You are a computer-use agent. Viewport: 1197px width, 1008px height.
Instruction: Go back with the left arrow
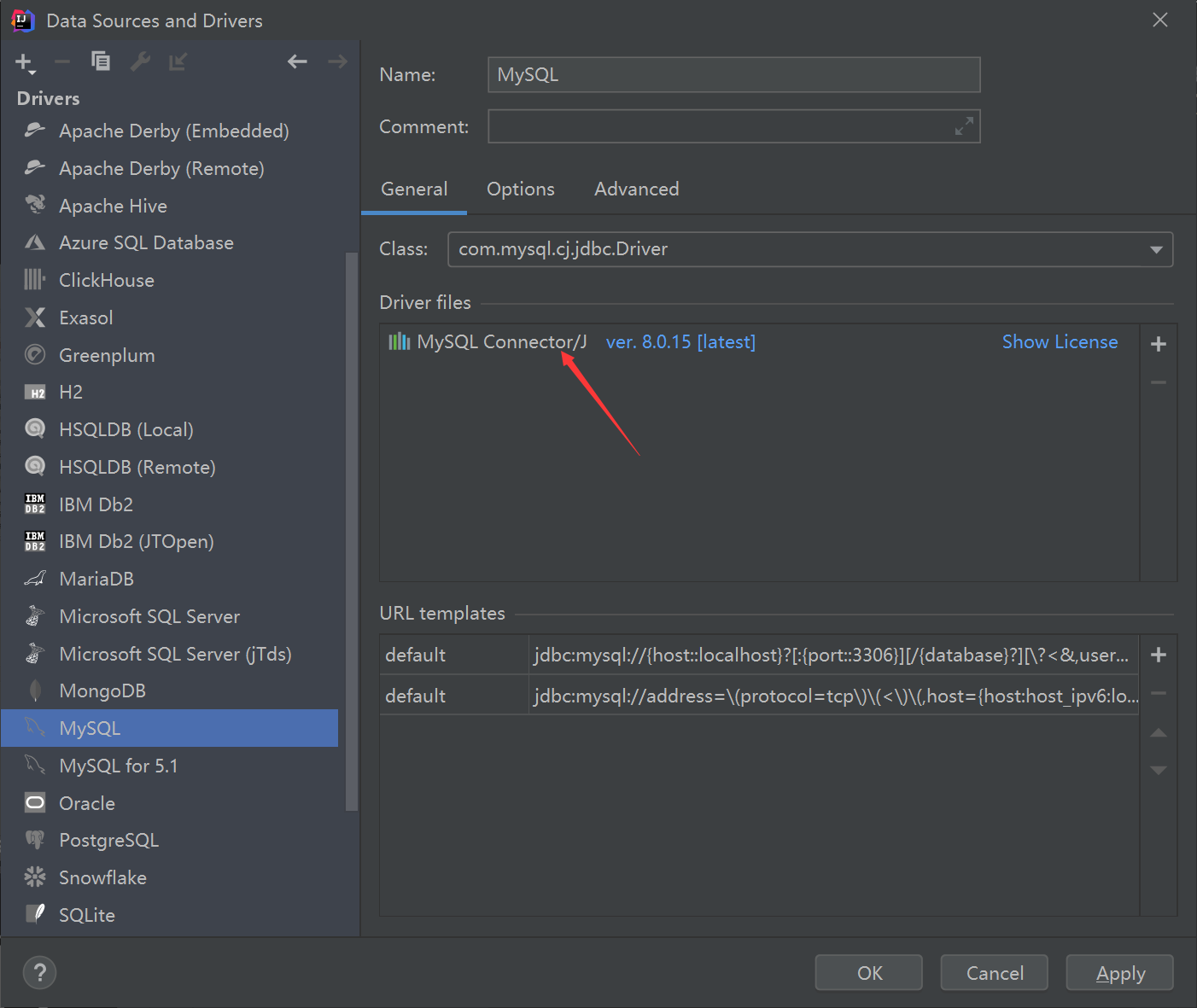point(297,61)
